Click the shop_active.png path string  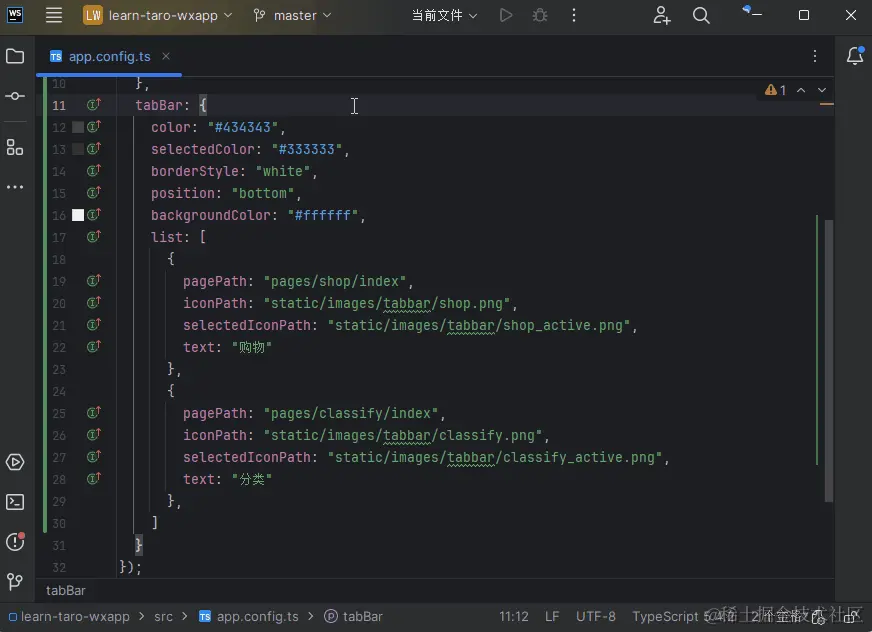tap(479, 325)
